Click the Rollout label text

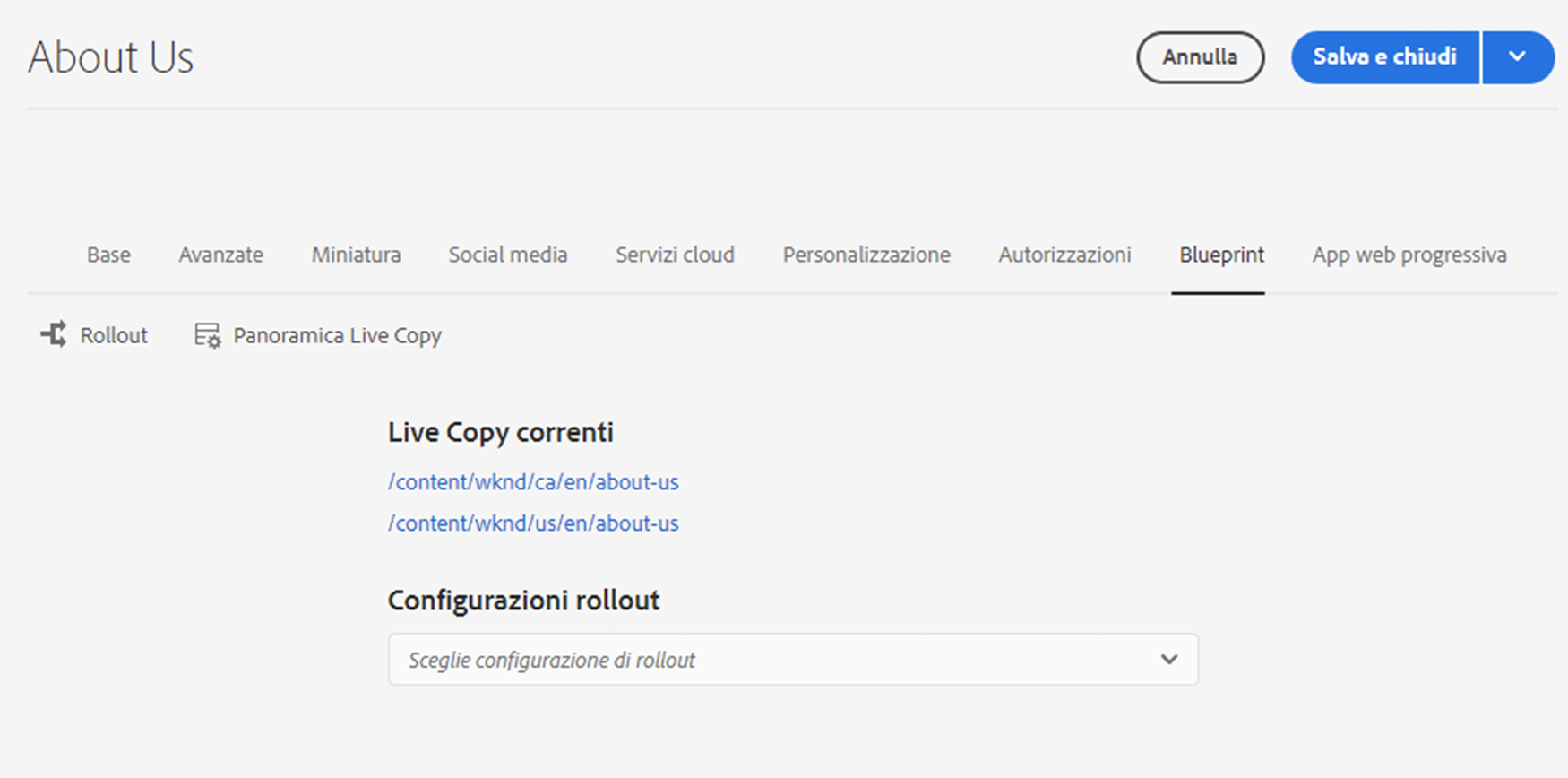point(114,335)
